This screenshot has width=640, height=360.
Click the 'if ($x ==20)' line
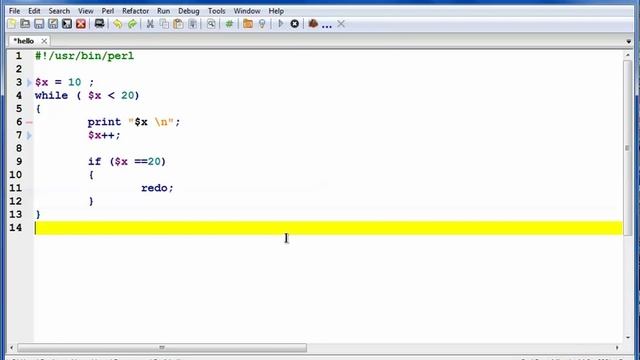click(127, 162)
